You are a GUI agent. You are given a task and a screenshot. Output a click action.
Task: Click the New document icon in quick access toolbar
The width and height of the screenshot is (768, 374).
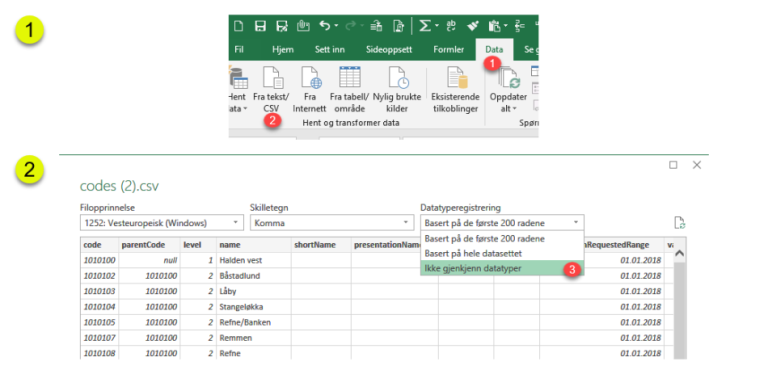[x=239, y=26]
